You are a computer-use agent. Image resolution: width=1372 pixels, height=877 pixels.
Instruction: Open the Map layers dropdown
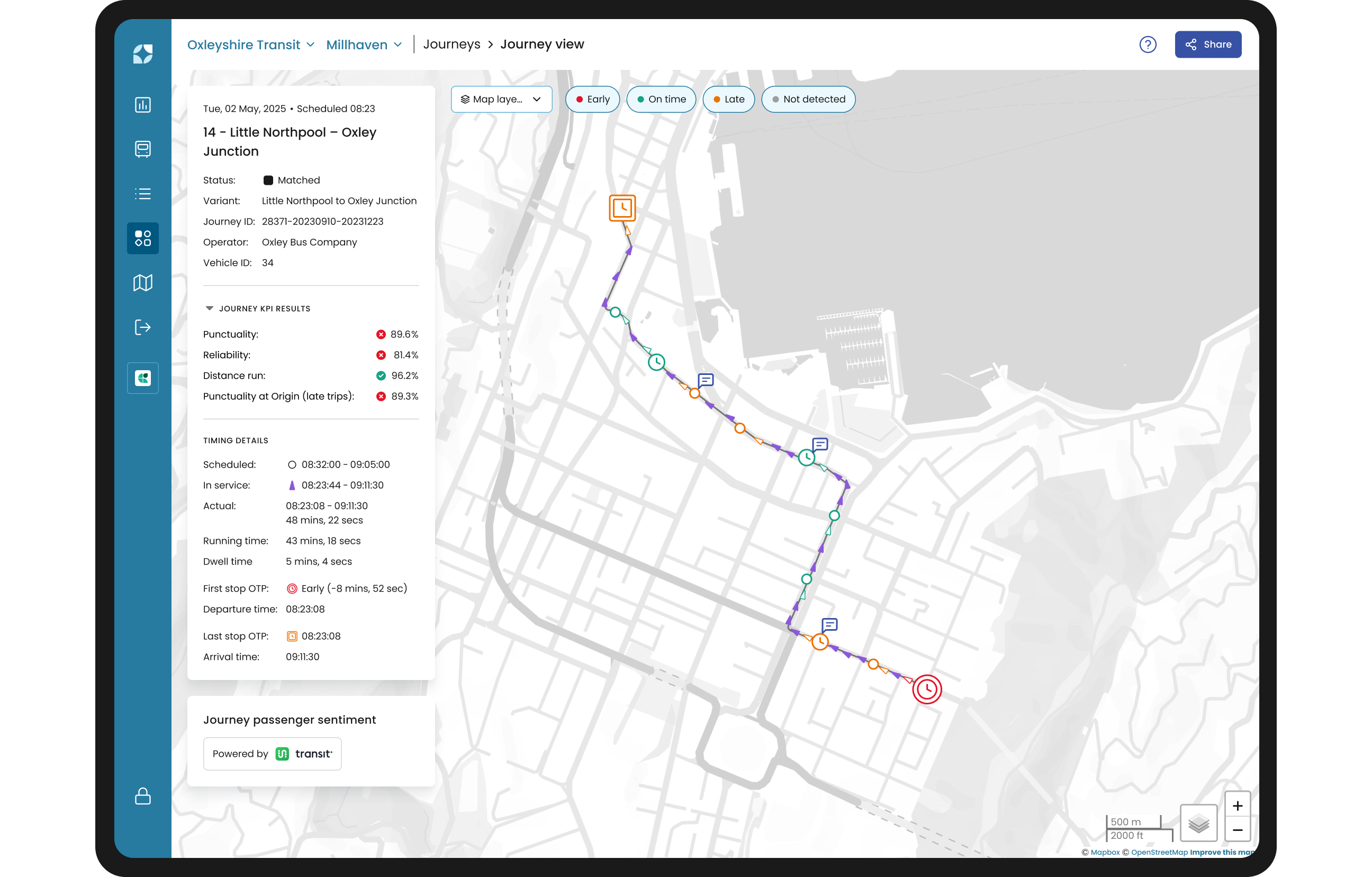[x=501, y=99]
